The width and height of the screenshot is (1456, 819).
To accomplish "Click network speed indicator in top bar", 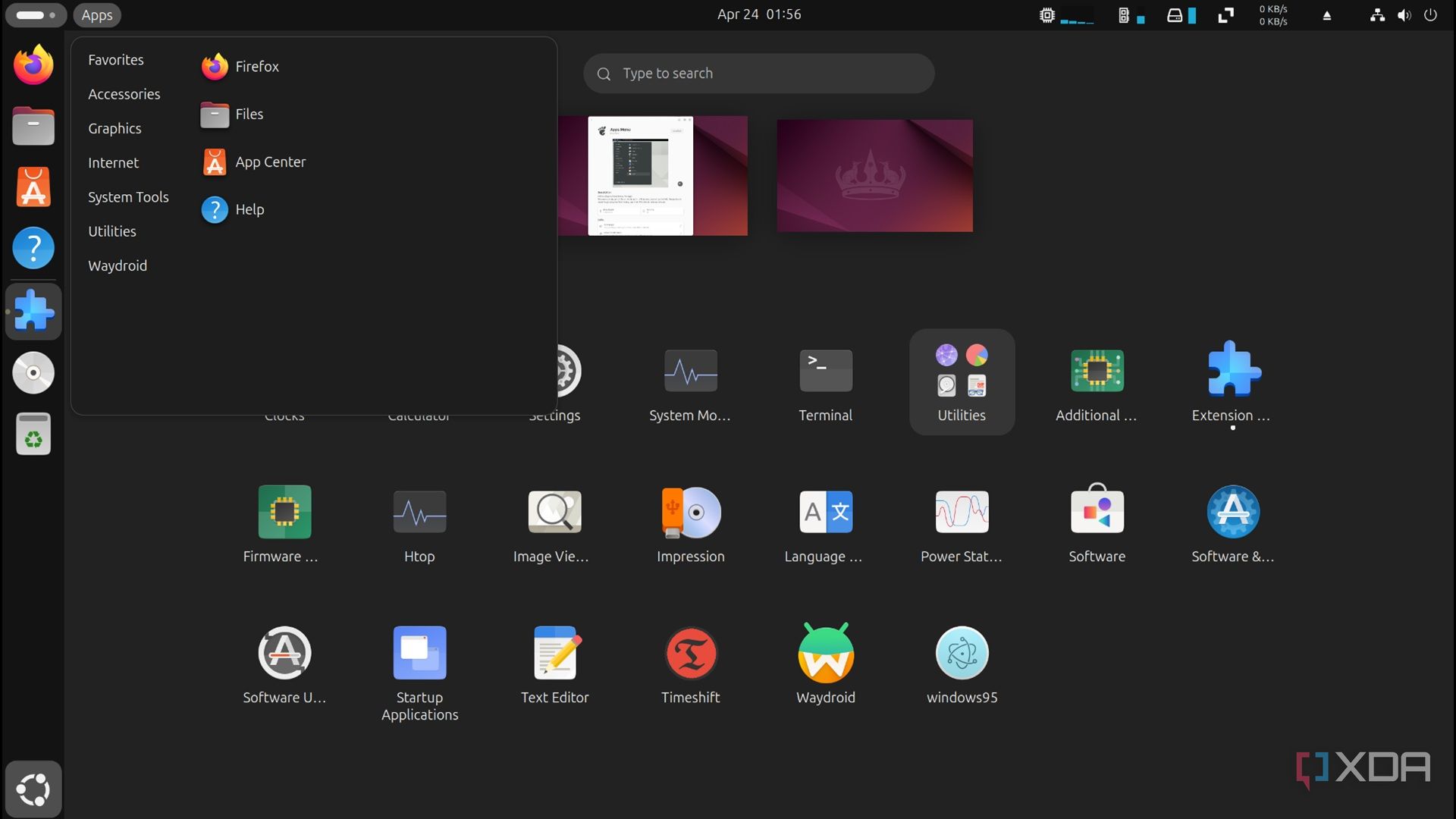I will (1273, 15).
